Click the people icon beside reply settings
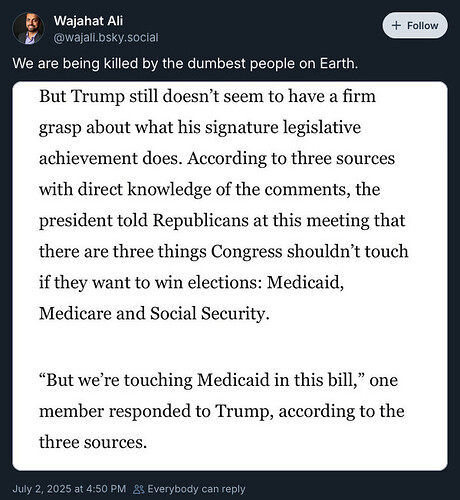 (x=139, y=489)
